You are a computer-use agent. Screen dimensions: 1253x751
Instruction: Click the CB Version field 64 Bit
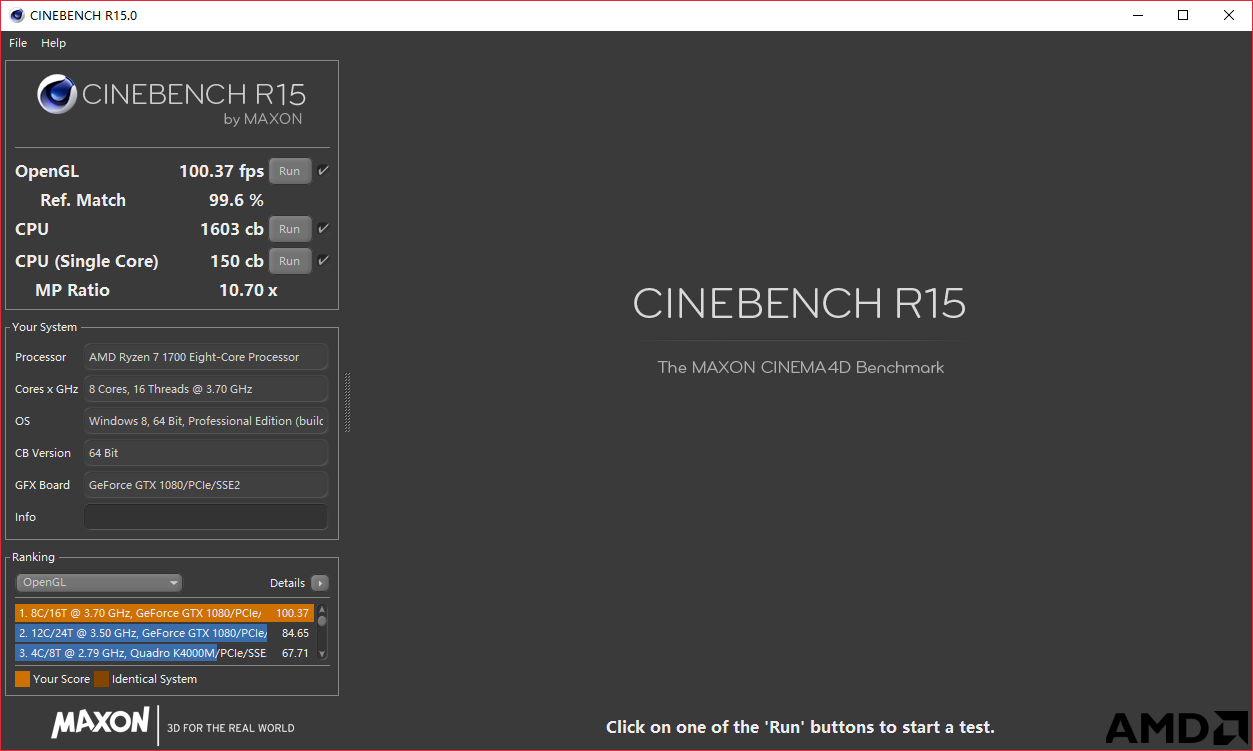click(x=206, y=453)
